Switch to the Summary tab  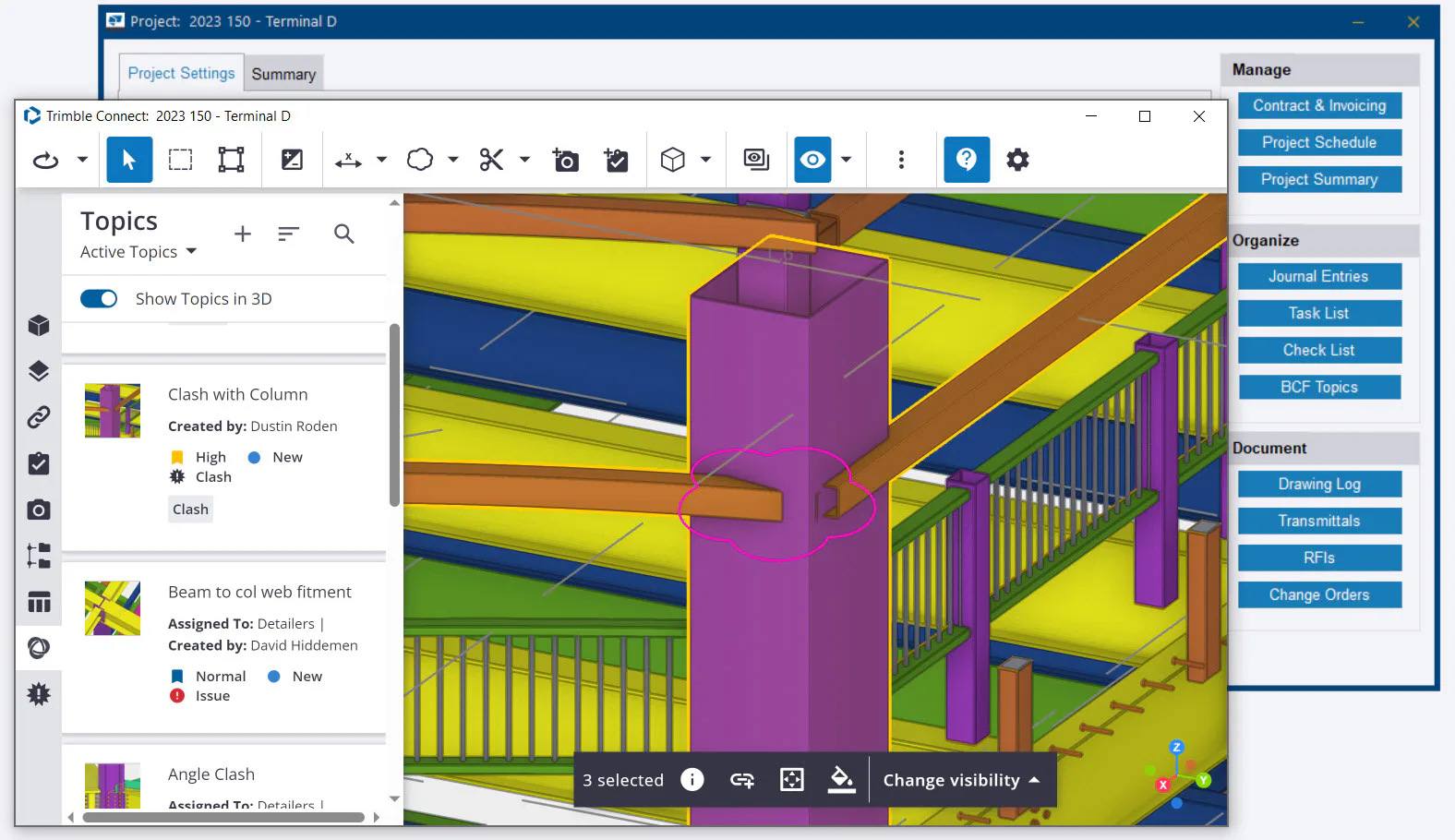(283, 75)
